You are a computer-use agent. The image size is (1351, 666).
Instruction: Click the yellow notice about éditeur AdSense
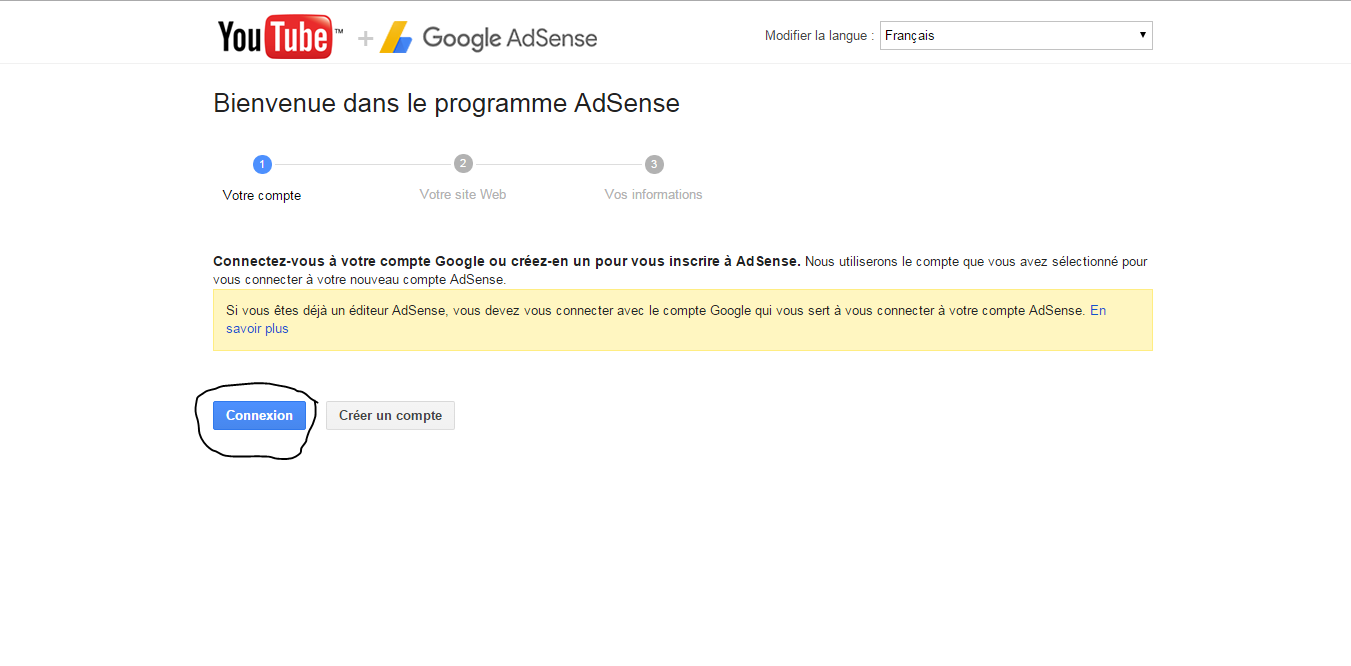[683, 320]
